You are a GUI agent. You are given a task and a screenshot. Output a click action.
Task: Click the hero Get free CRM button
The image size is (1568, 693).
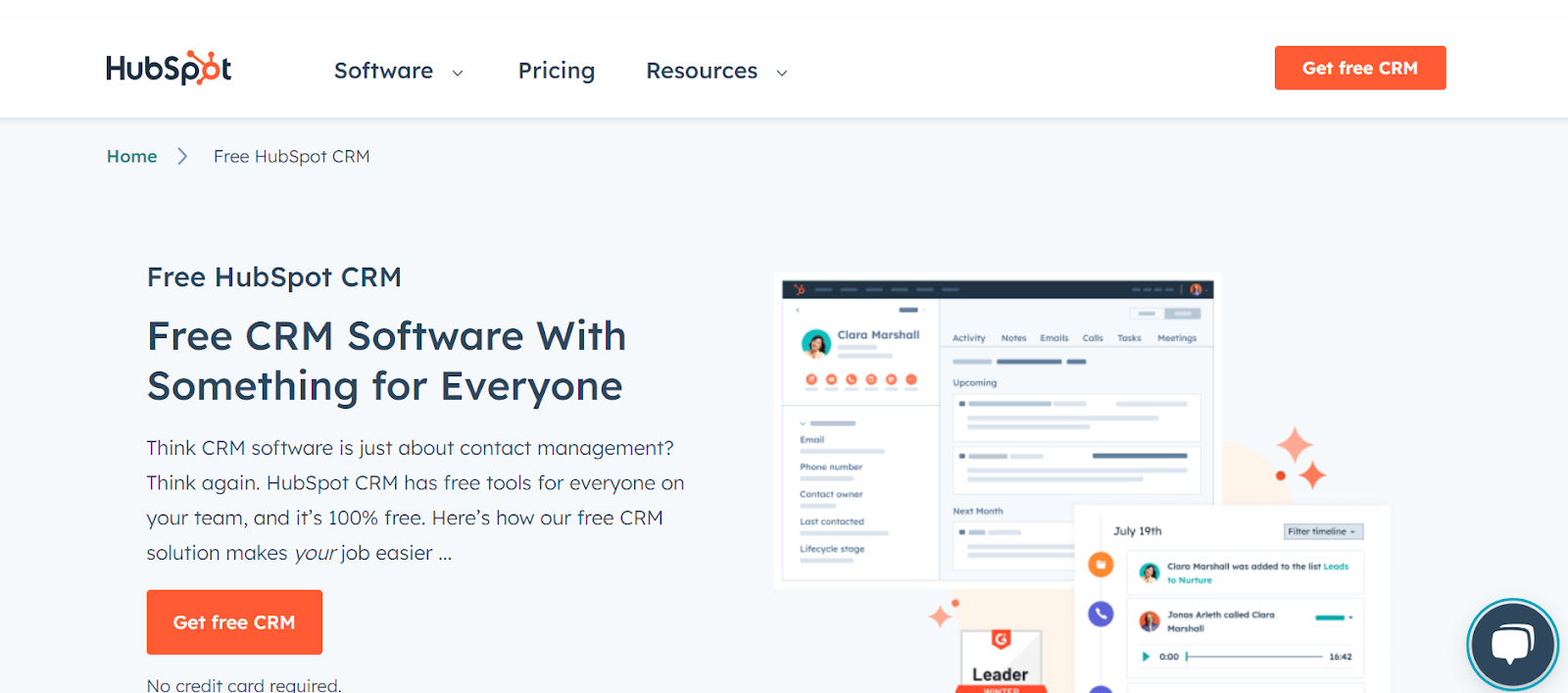pyautogui.click(x=234, y=622)
